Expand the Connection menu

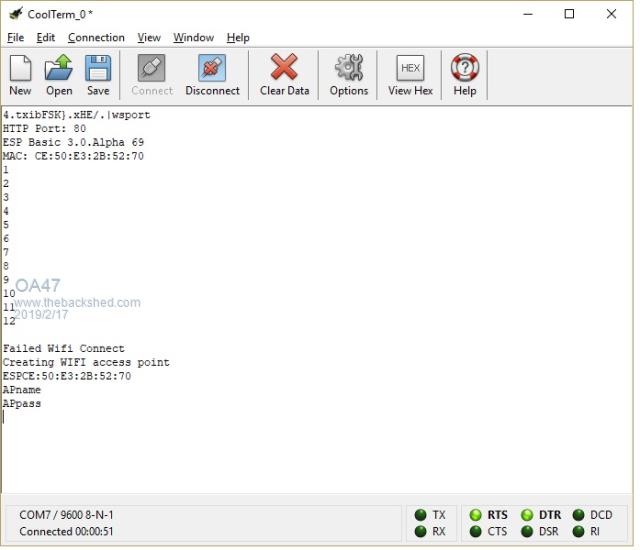[x=96, y=38]
